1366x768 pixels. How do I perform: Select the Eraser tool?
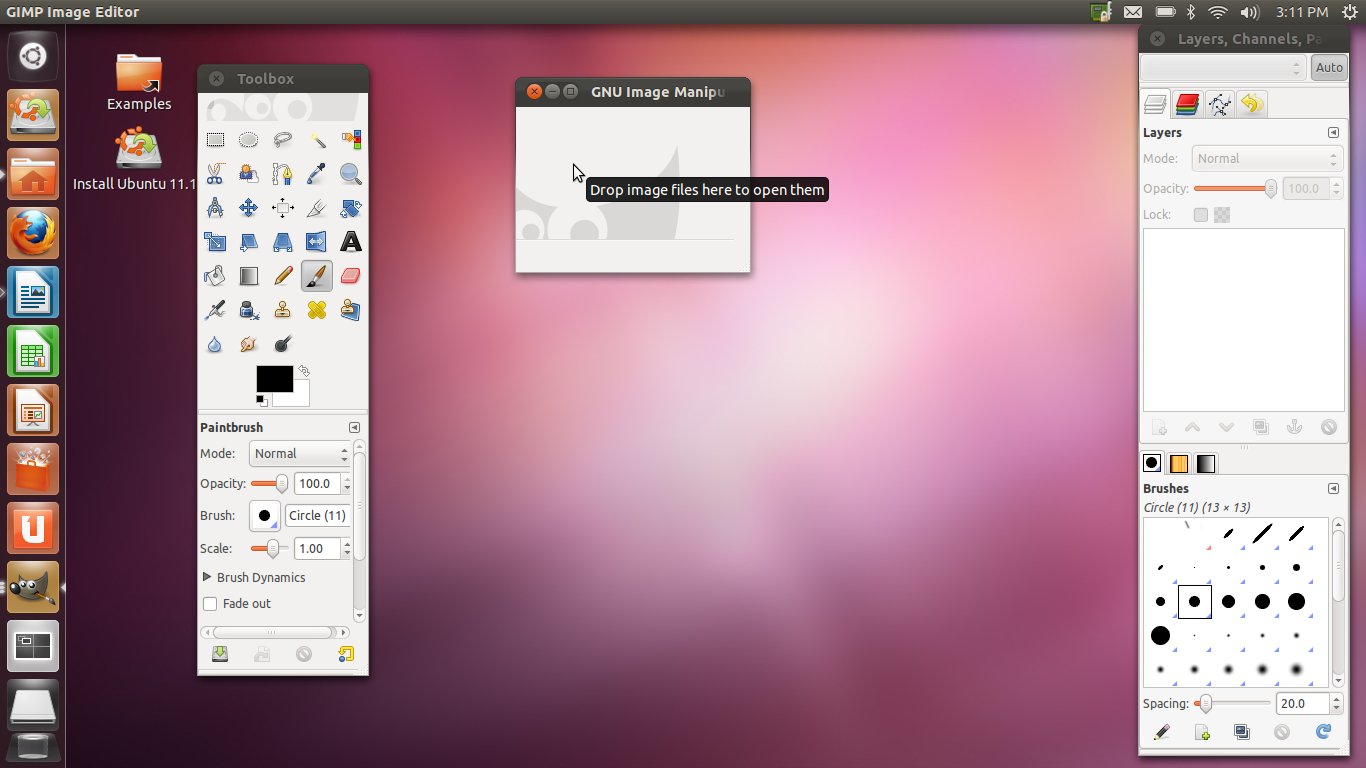click(351, 276)
